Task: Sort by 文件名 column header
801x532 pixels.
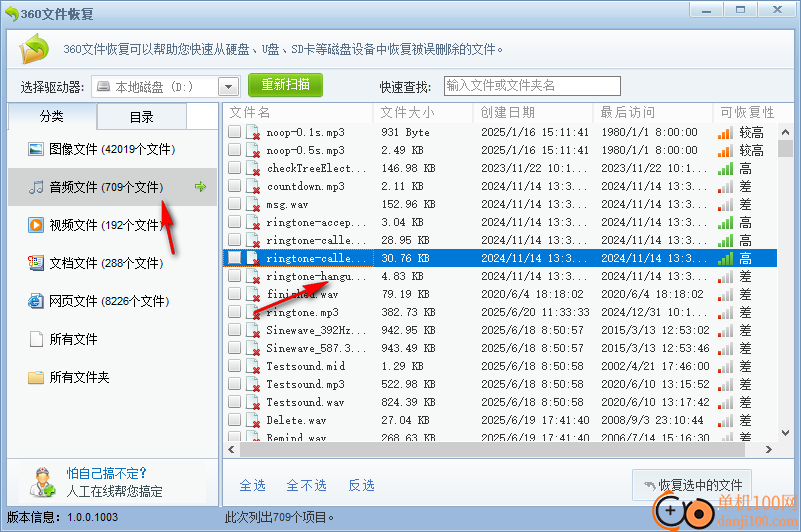Action: point(299,112)
